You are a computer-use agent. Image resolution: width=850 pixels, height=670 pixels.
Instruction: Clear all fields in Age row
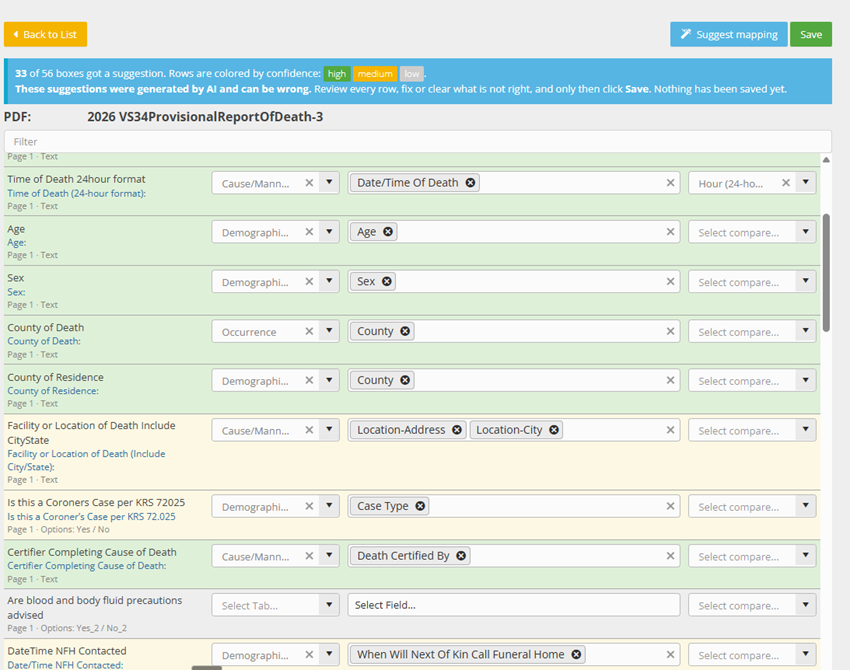coord(671,231)
